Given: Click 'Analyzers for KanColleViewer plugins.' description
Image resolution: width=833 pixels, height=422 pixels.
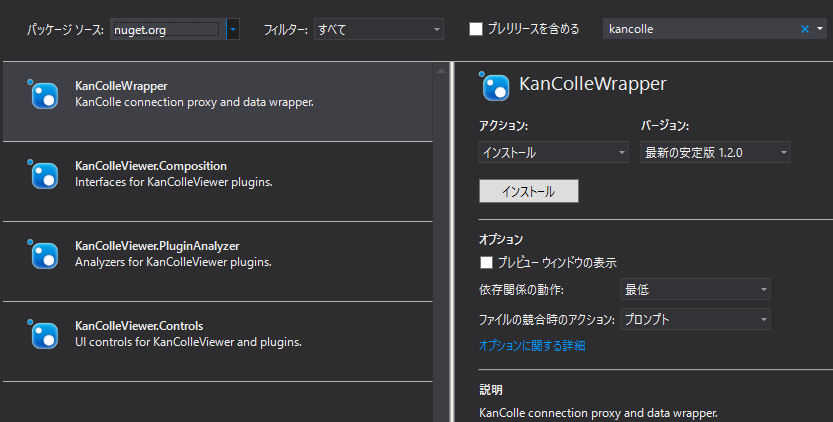Looking at the screenshot, I should click(173, 262).
